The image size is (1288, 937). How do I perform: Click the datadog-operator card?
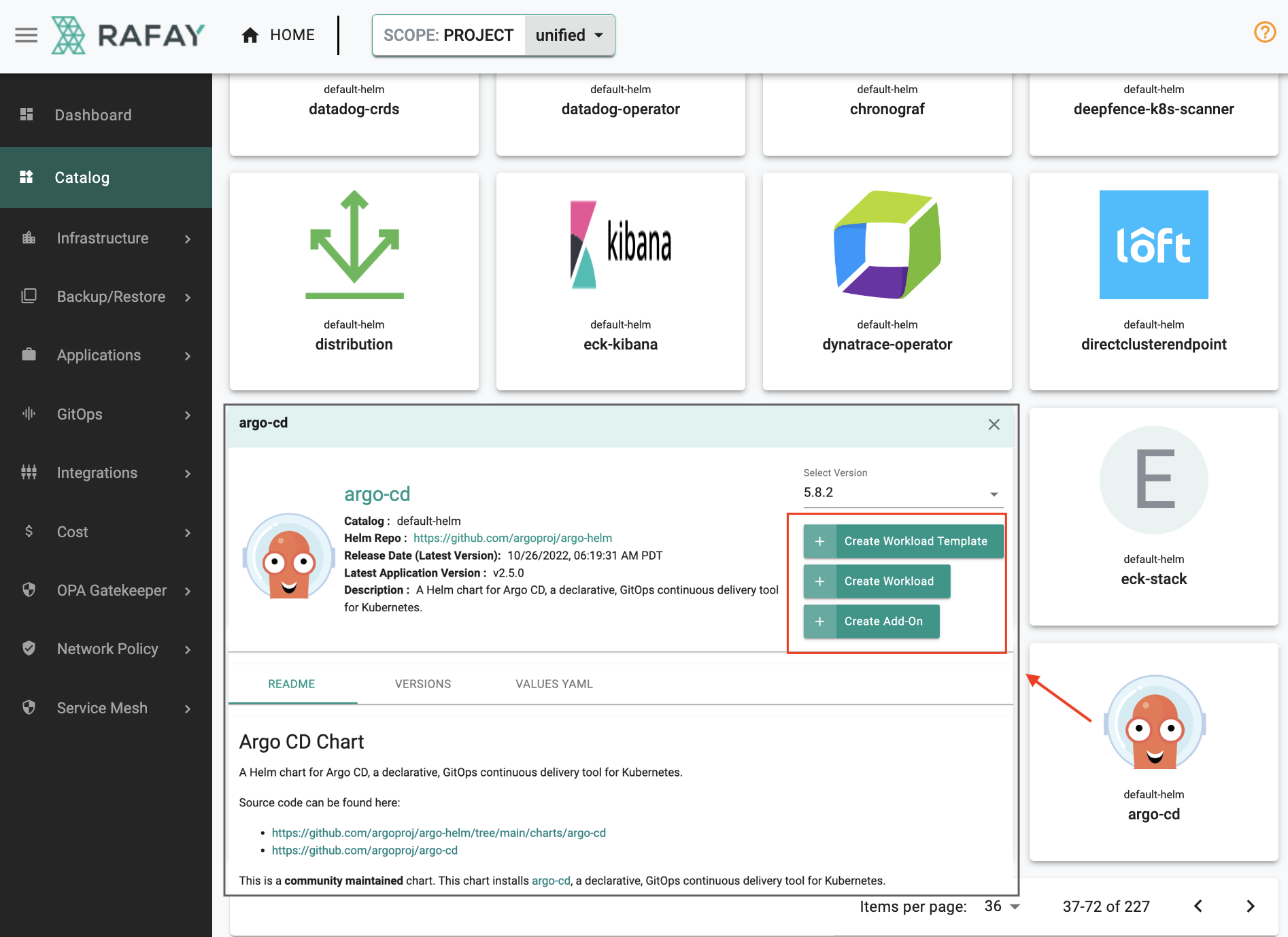coord(621,114)
